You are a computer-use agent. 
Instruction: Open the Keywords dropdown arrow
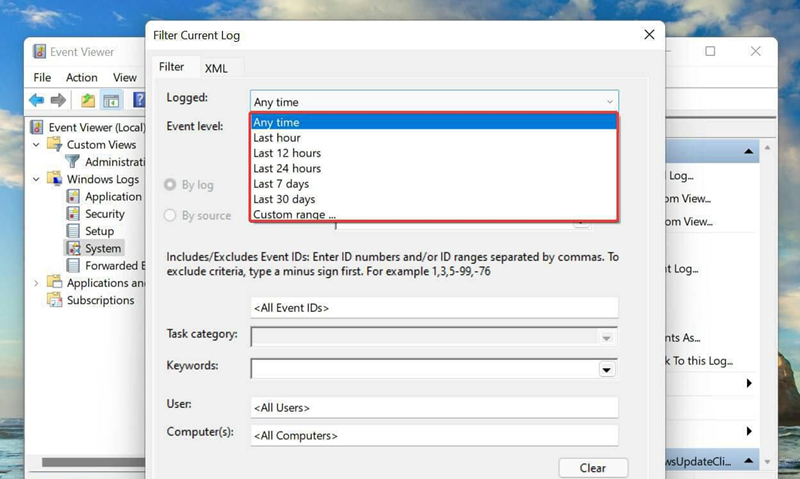point(606,369)
